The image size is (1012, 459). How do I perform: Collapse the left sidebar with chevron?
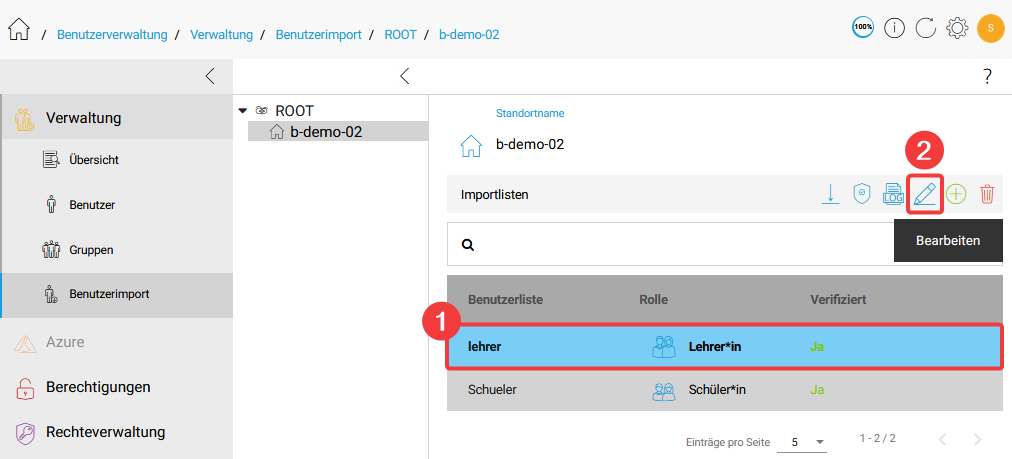tap(210, 76)
